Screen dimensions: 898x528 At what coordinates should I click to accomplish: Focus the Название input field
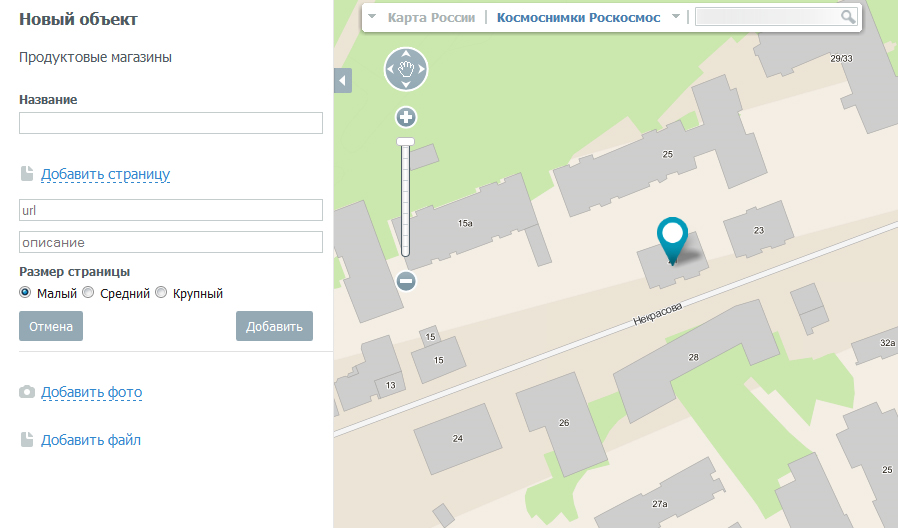coord(171,123)
